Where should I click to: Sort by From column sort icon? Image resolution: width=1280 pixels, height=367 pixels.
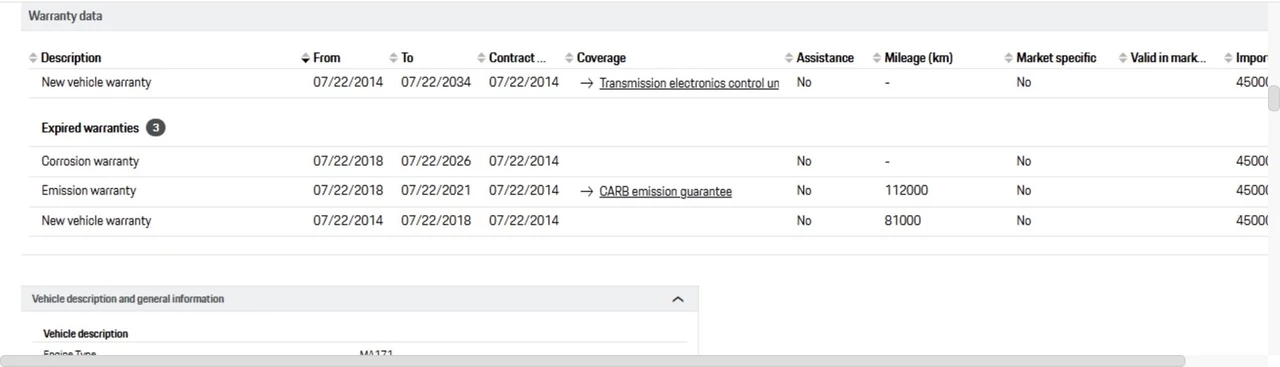[305, 58]
